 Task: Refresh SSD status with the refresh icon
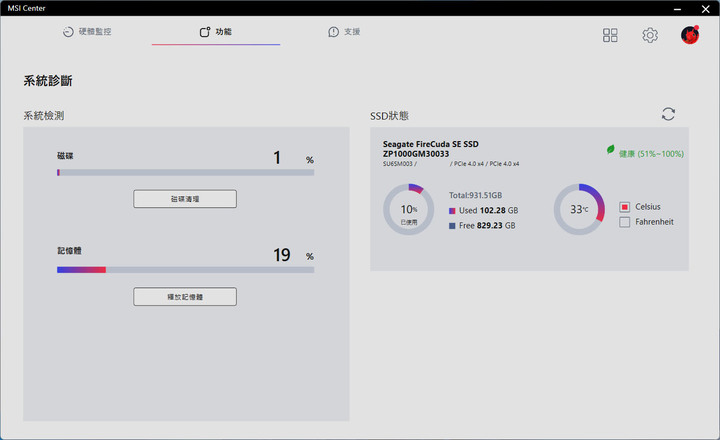(668, 114)
